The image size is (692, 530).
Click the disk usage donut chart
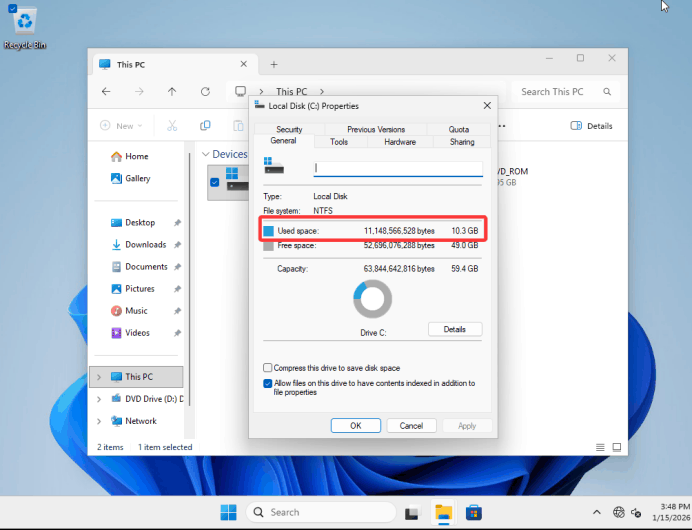click(x=373, y=299)
